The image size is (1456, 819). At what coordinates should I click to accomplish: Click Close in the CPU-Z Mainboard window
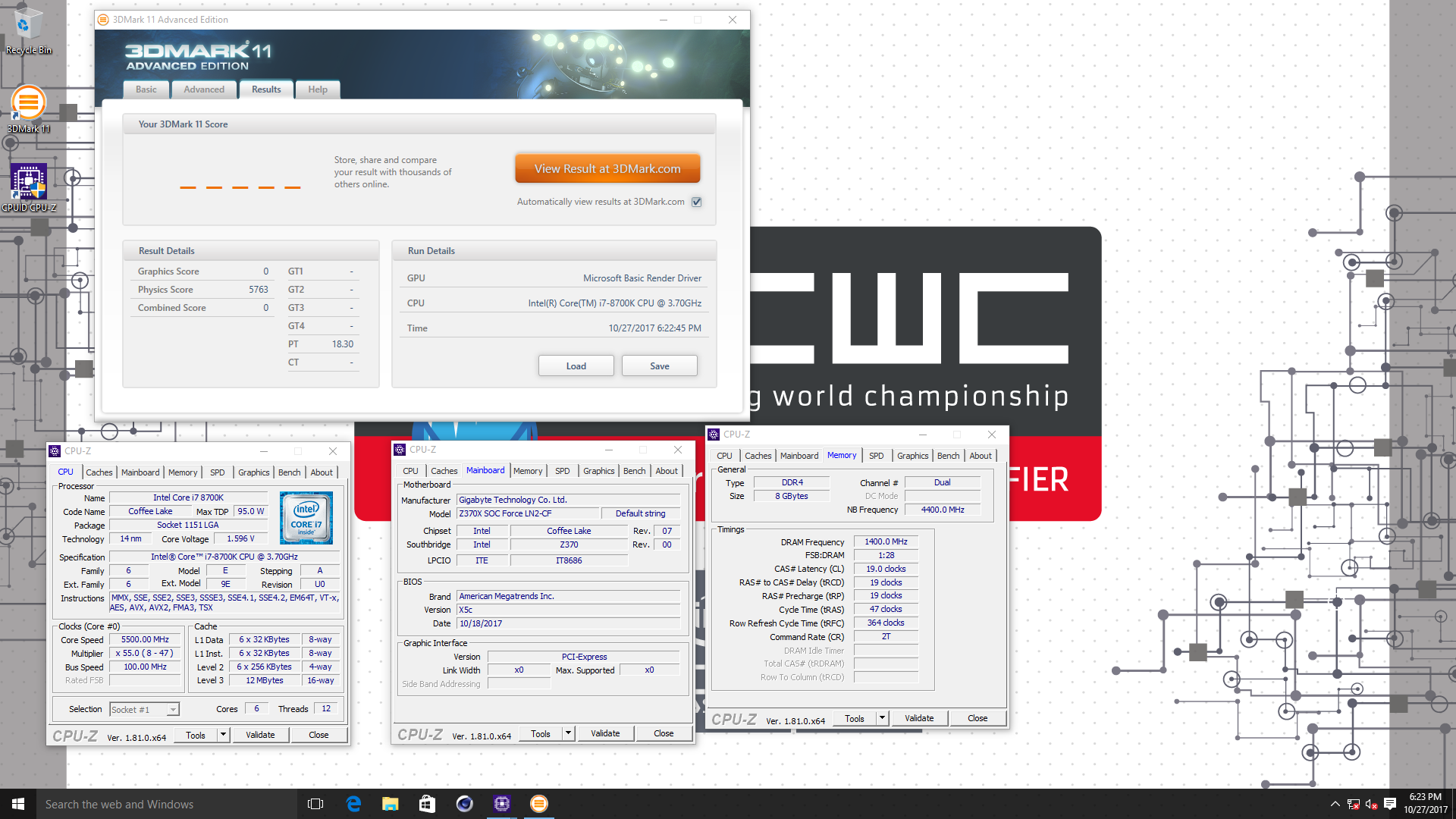[x=664, y=733]
